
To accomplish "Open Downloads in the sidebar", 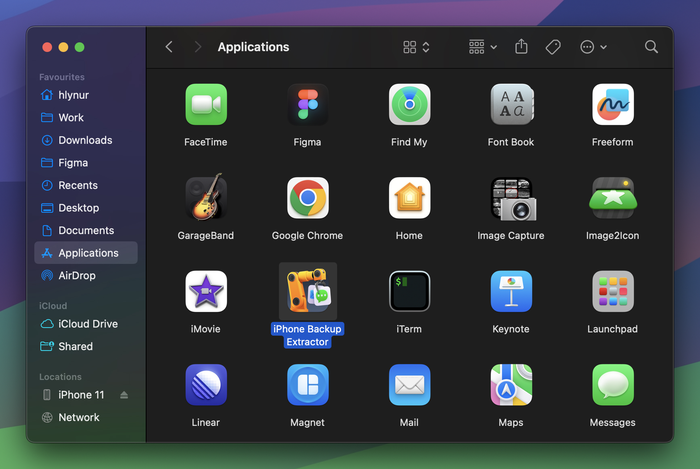I will tap(86, 140).
